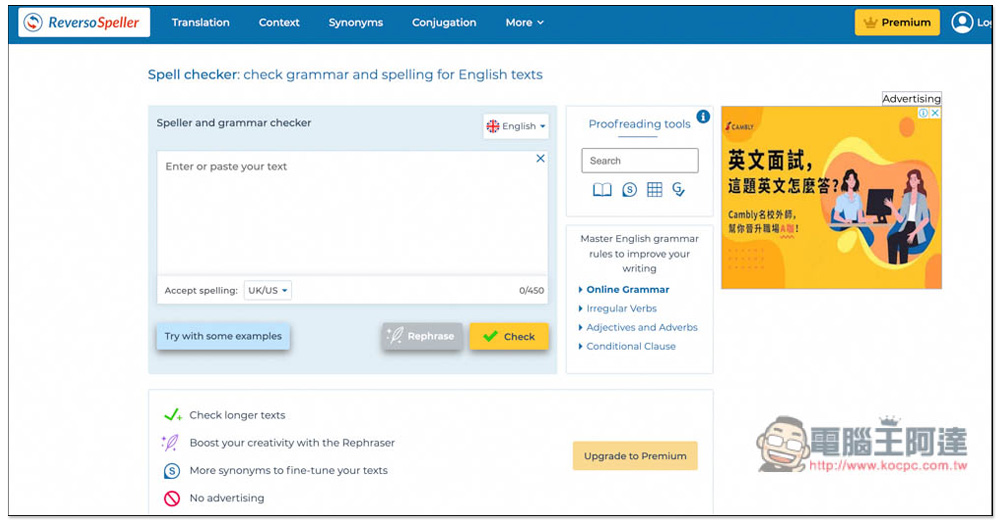Screen dimensions: 1000x522
Task: Click the Rephrase button
Action: pyautogui.click(x=422, y=336)
